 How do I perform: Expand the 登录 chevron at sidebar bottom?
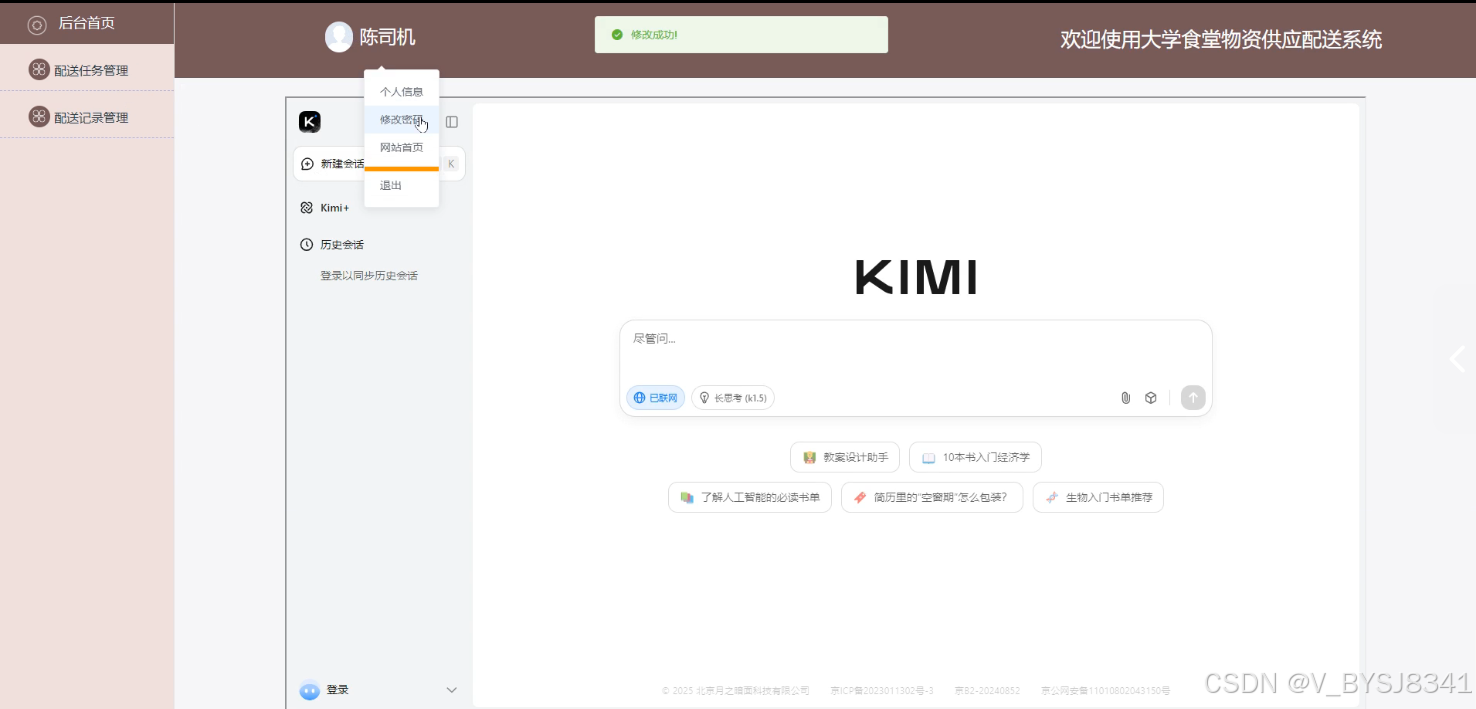[x=451, y=690]
